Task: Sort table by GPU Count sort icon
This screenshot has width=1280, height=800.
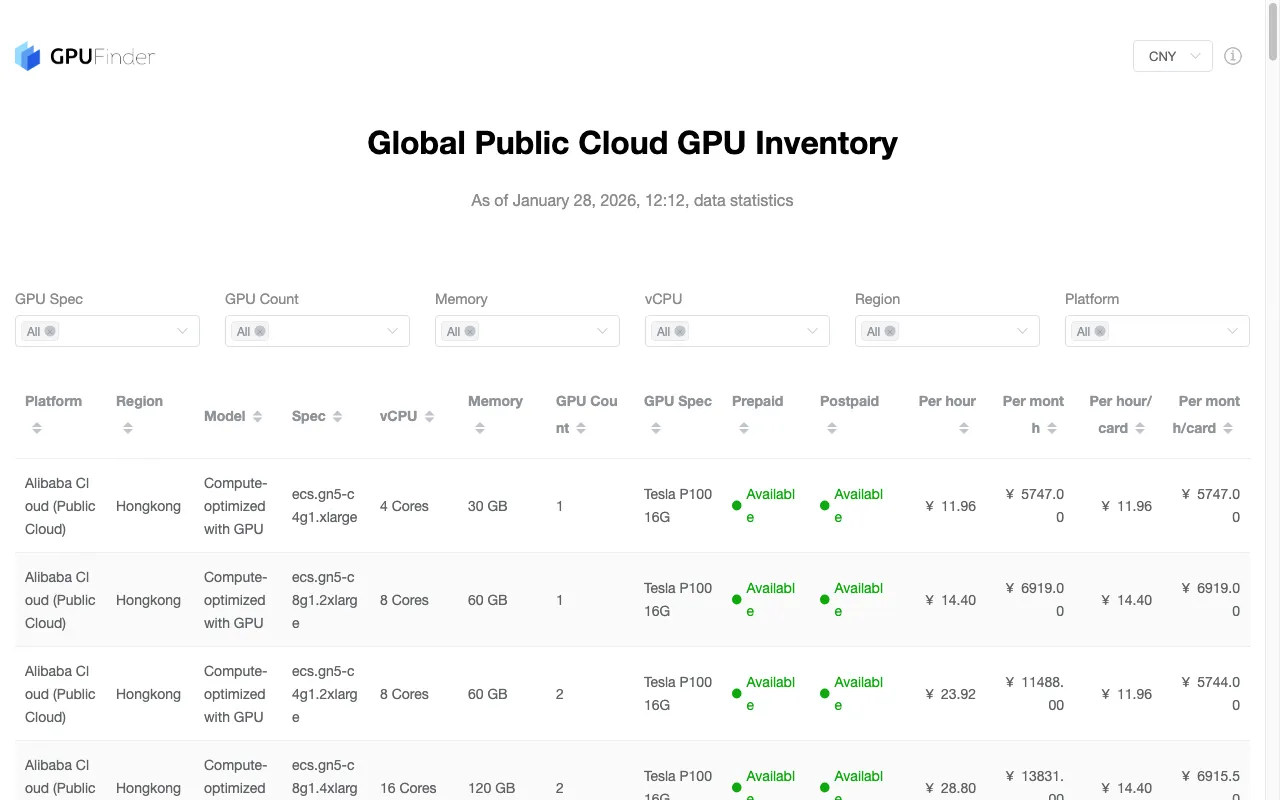Action: point(581,428)
